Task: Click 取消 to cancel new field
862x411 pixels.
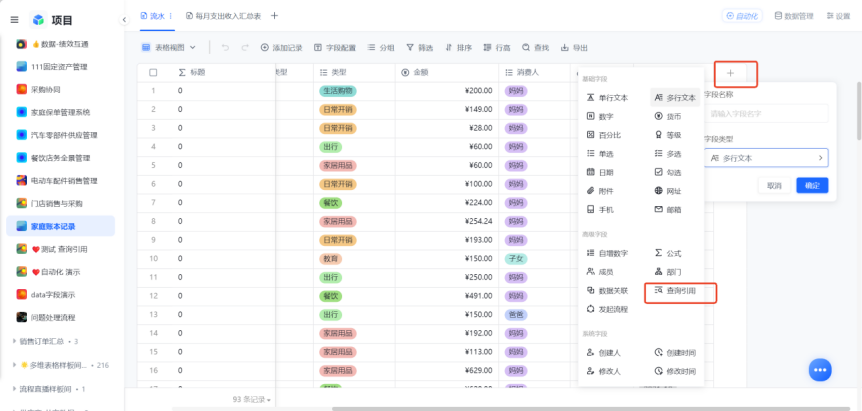Action: click(774, 186)
